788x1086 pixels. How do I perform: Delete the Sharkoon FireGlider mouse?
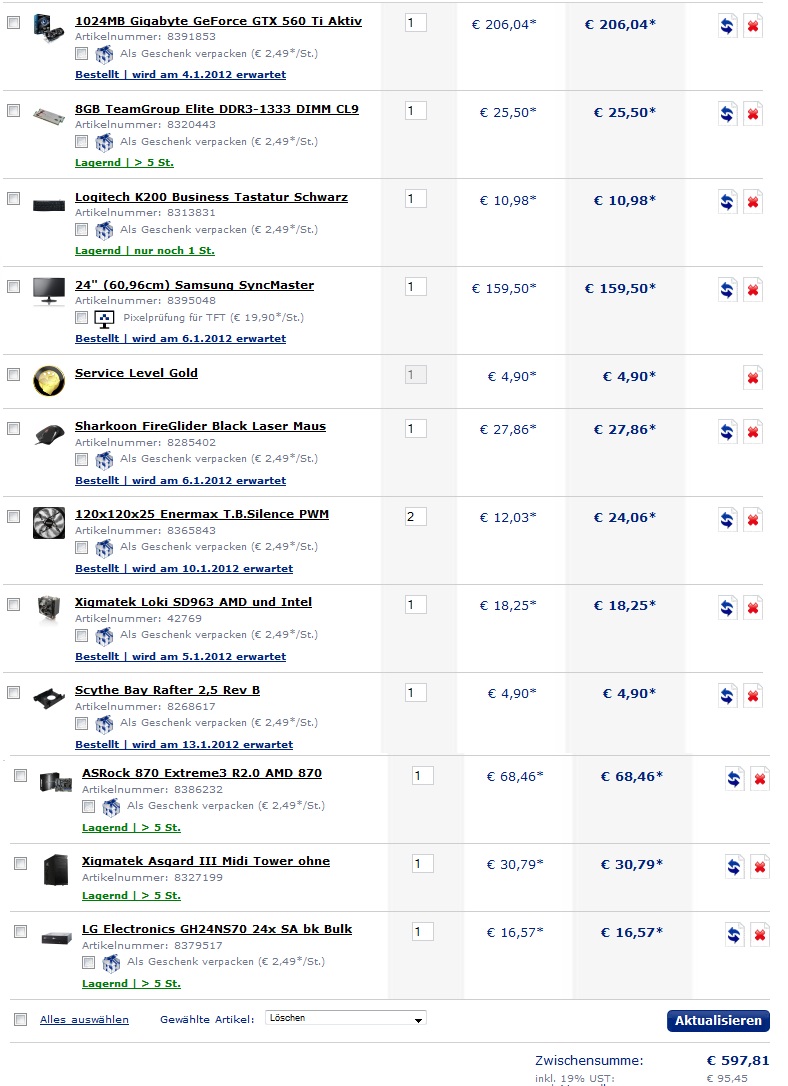[753, 431]
